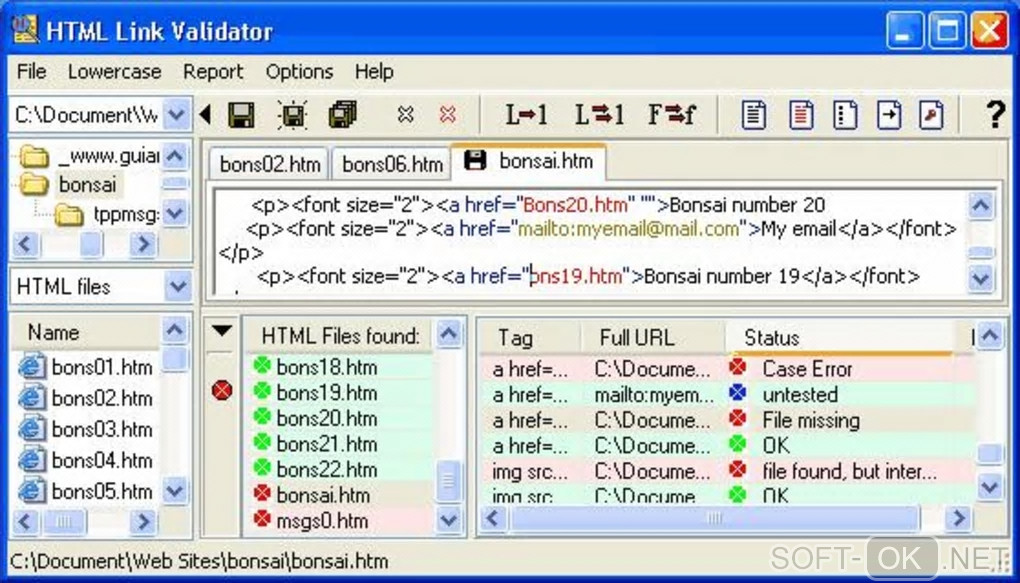Click the code editor scroll down arrow
Screen dimensions: 1020x583
coord(981,278)
